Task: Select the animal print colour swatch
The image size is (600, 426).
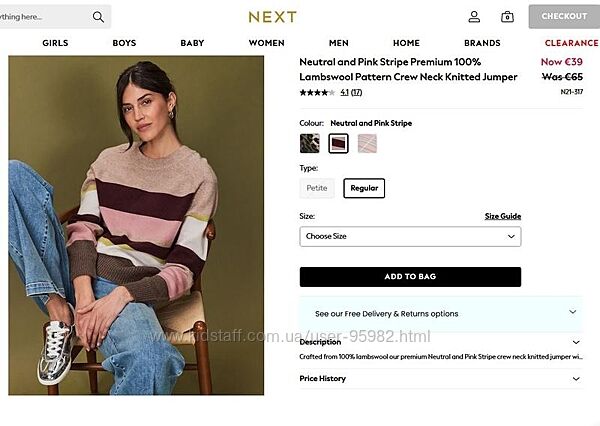Action: (310, 144)
